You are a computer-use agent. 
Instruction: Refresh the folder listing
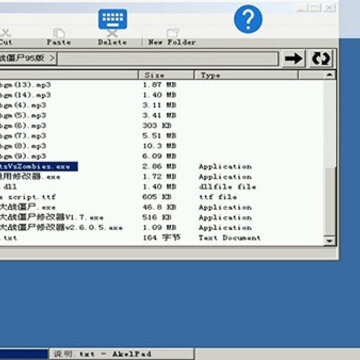pos(321,59)
